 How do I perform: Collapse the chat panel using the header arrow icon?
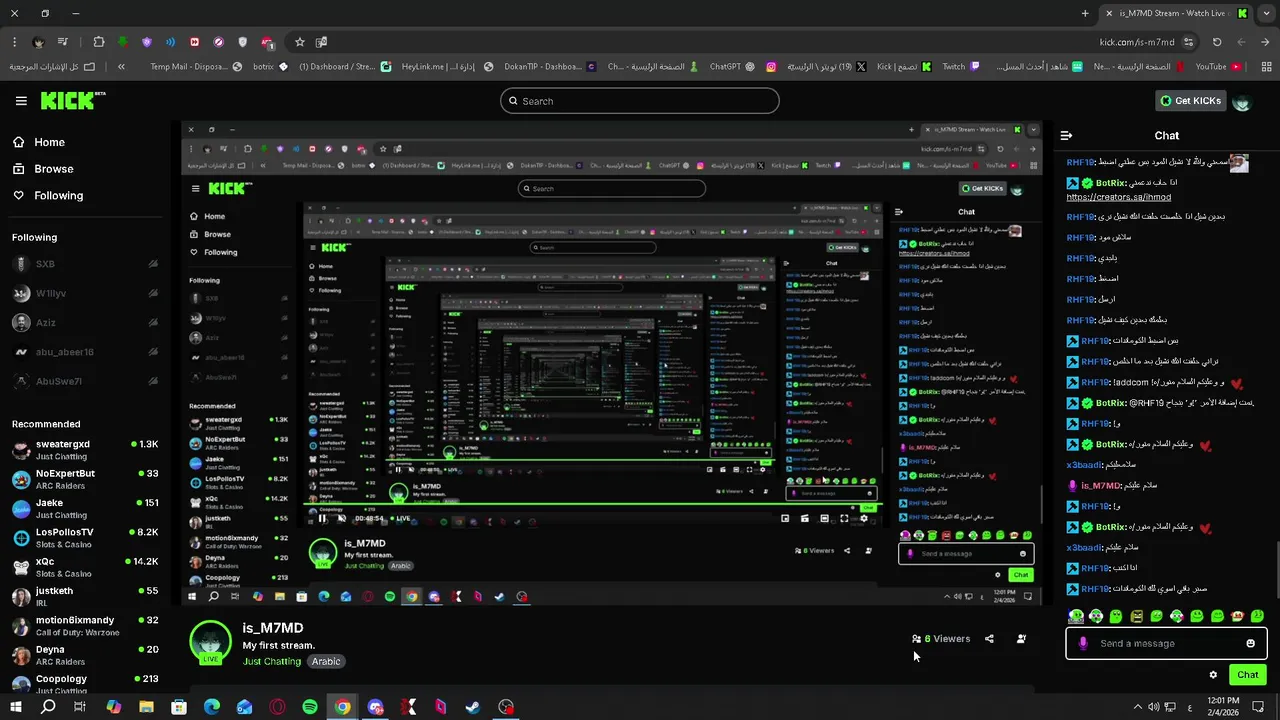click(1066, 135)
